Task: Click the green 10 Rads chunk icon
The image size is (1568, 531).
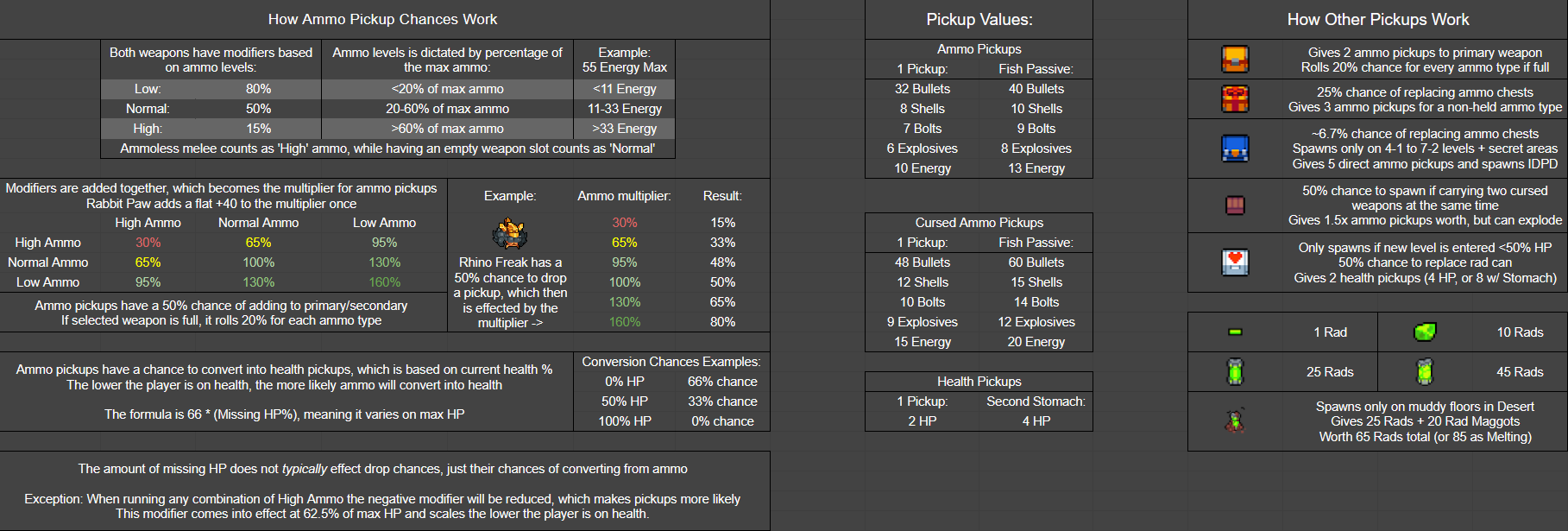Action: [x=1425, y=332]
